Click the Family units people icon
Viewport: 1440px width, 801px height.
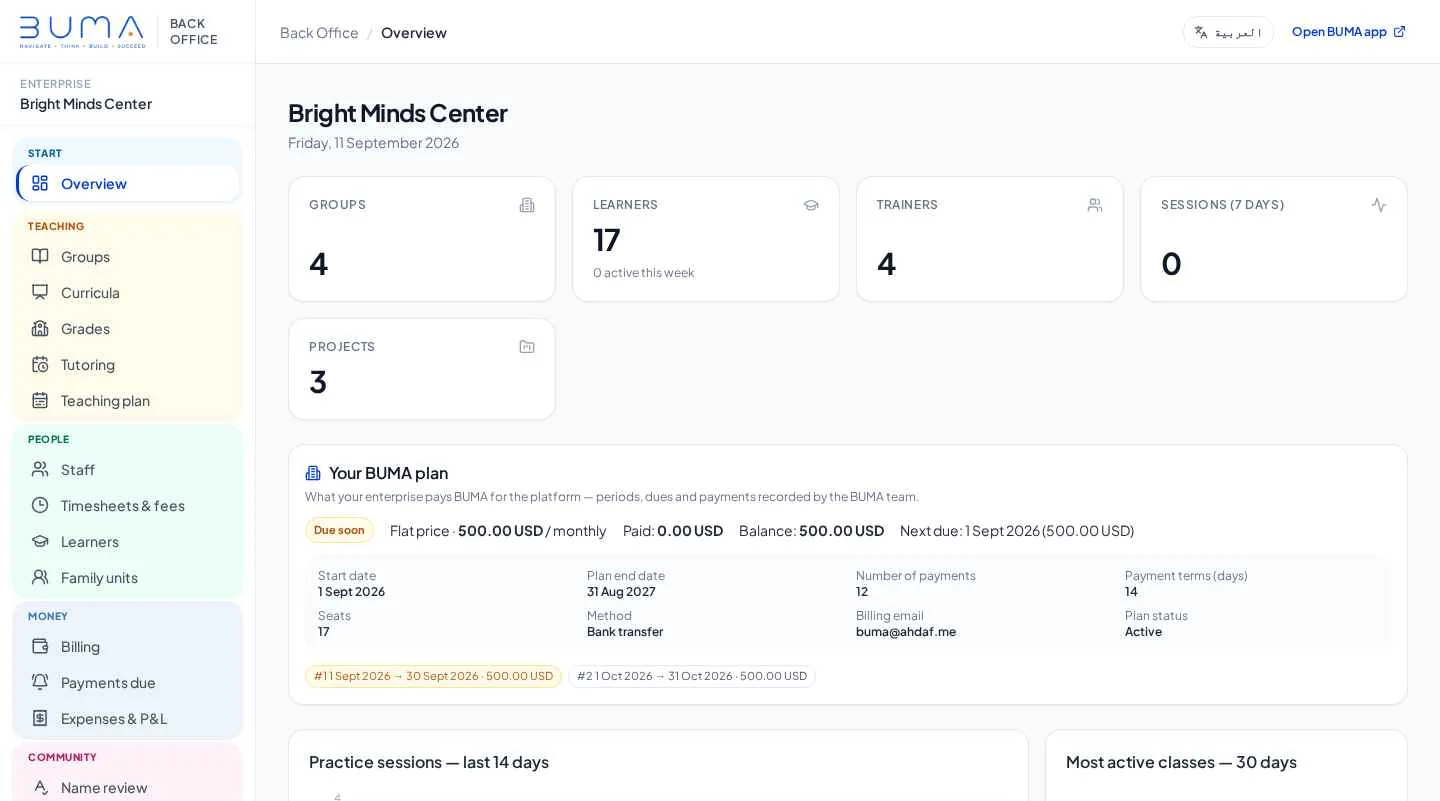tap(40, 577)
